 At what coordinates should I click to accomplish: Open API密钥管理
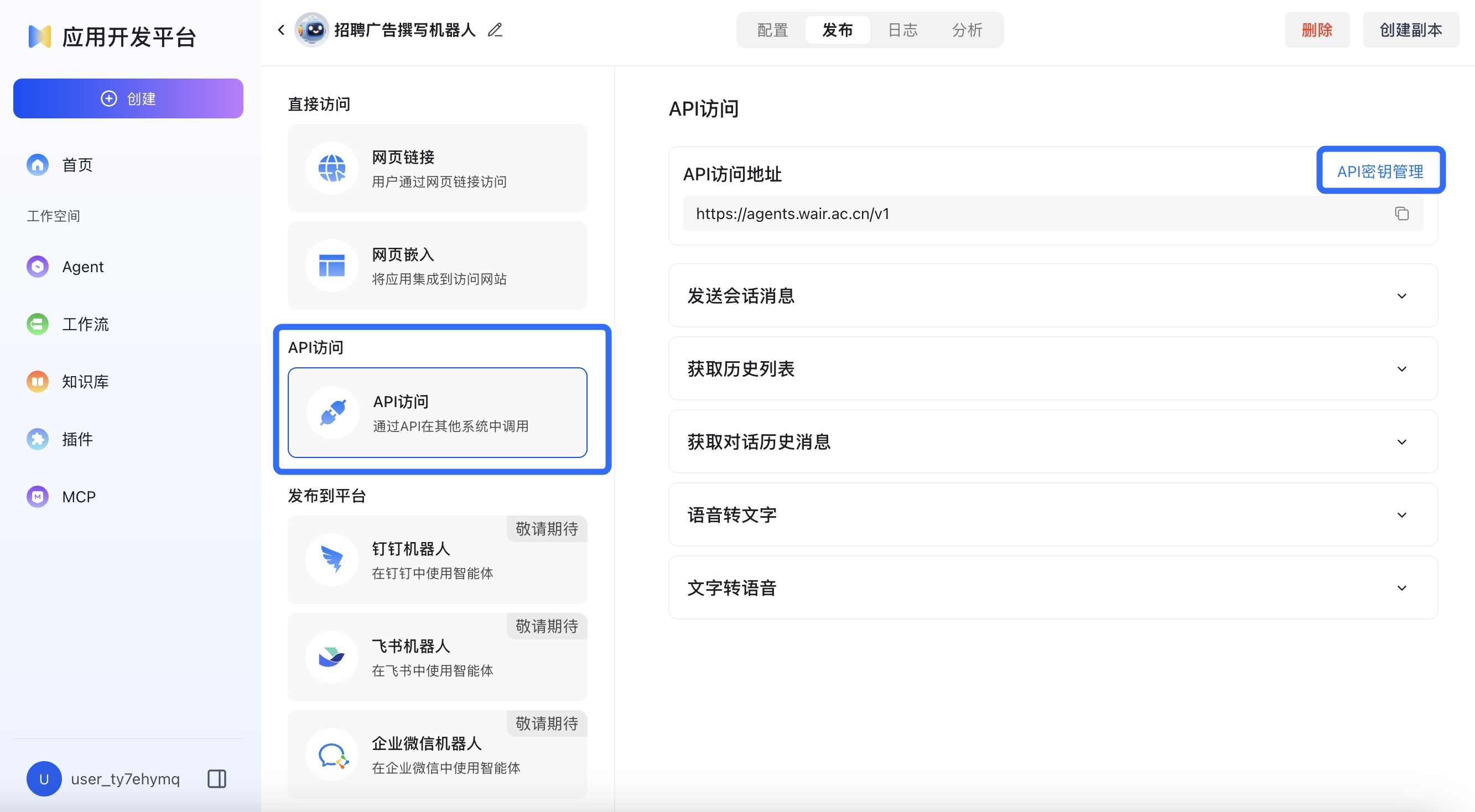[x=1380, y=170]
